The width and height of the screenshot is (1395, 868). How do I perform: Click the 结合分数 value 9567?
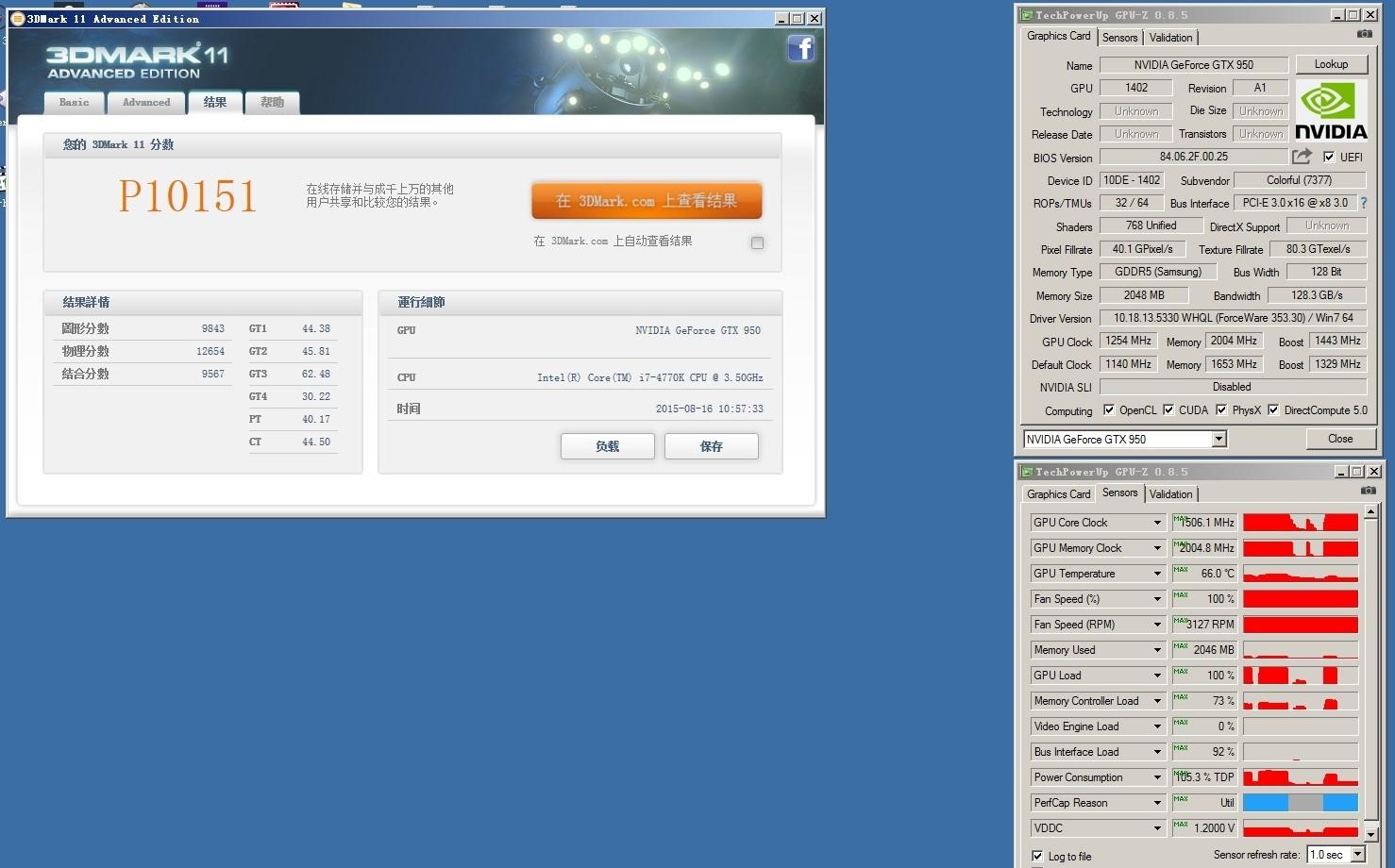[x=213, y=375]
